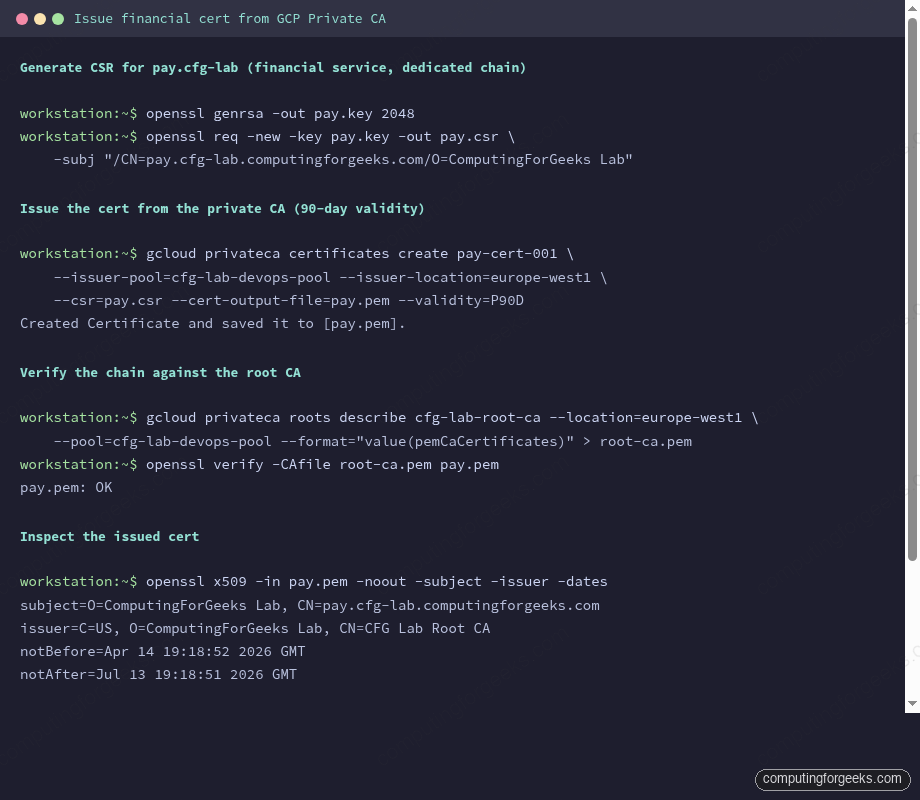Select the root-ca.pem filename in the verify command

pyautogui.click(x=385, y=464)
